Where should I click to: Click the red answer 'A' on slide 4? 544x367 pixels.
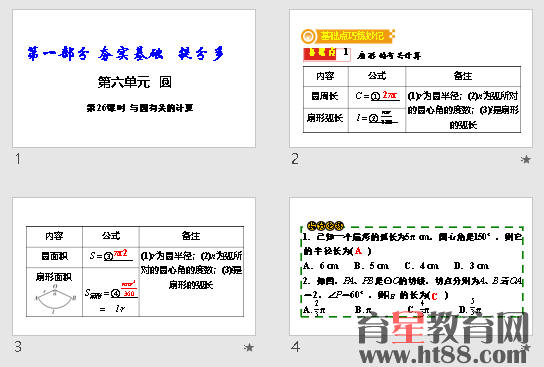coord(358,251)
